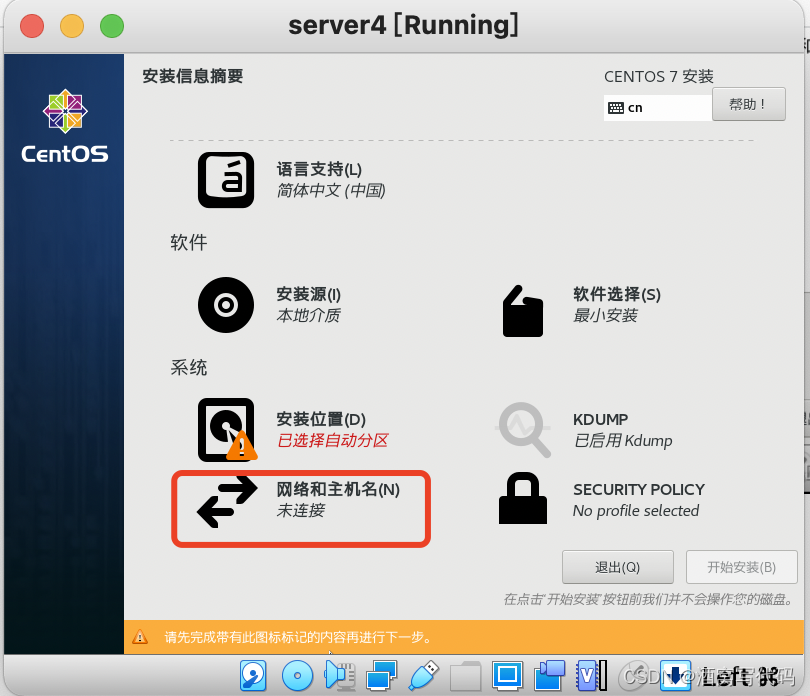810x696 pixels.
Task: Click the VirtualBox audio status icon
Action: pos(340,675)
